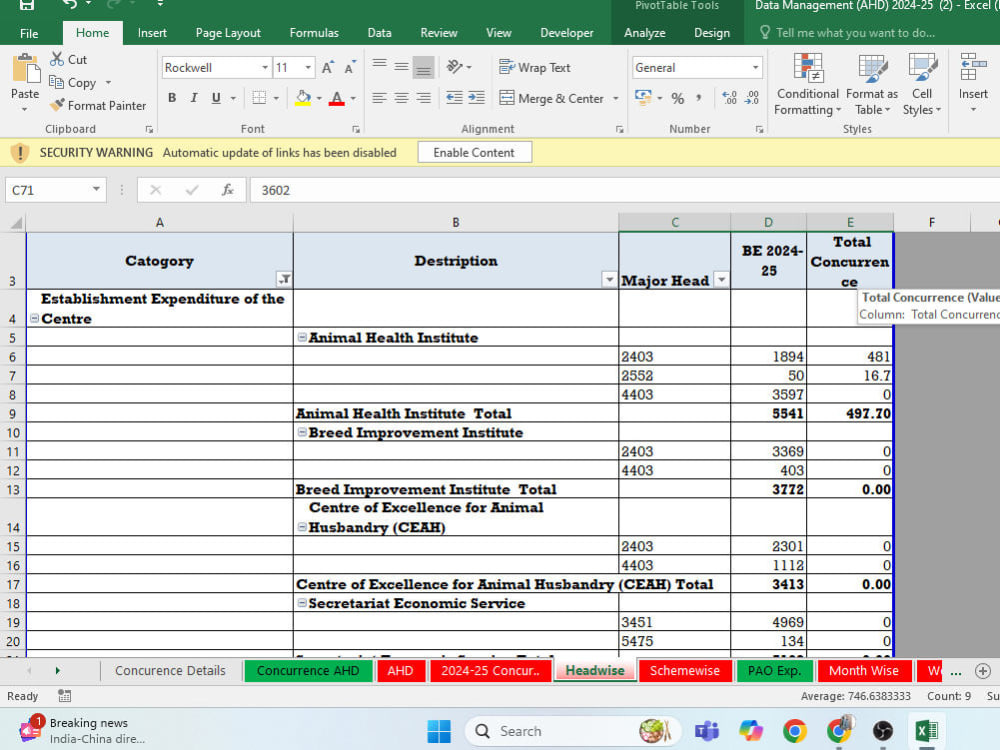
Task: Open the PivotTable Analyze tab
Action: 644,33
